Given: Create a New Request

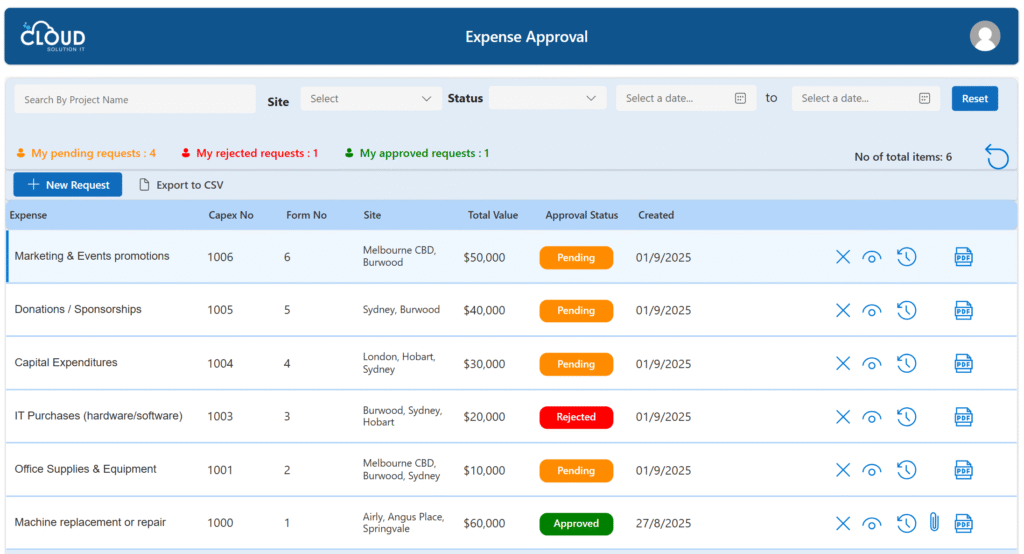Looking at the screenshot, I should [x=68, y=185].
